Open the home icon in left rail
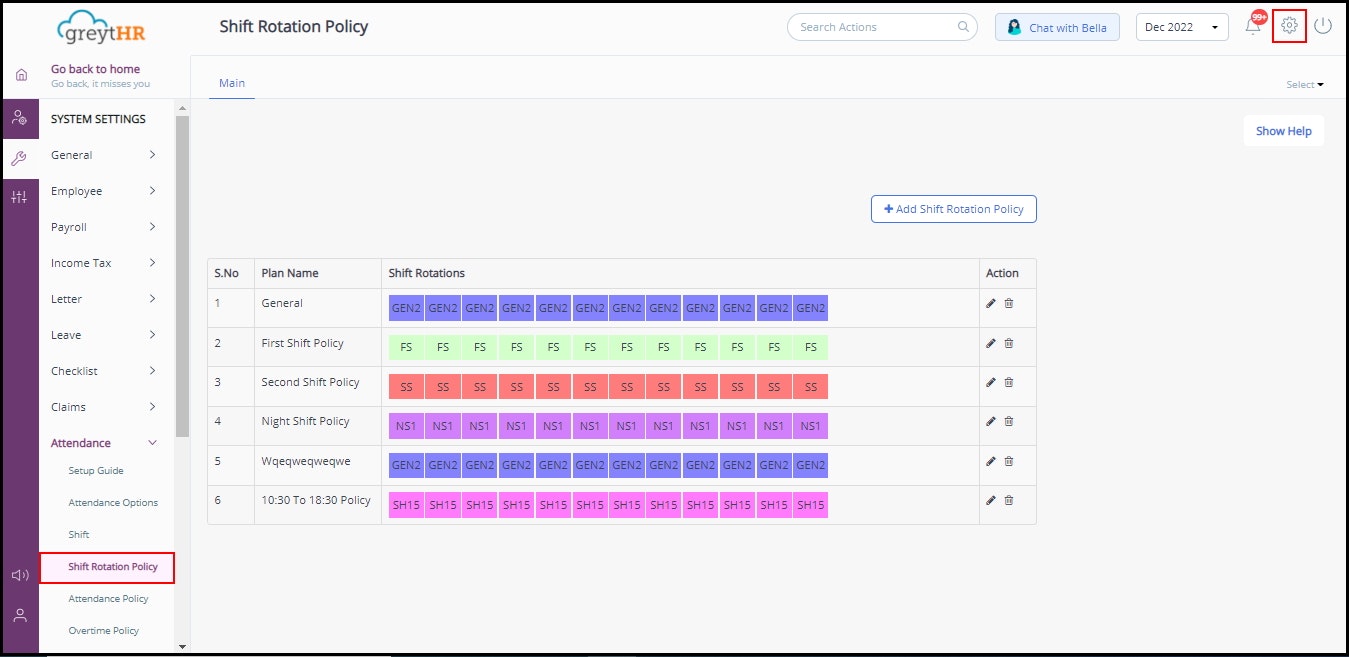Image resolution: width=1349 pixels, height=657 pixels. [21, 75]
